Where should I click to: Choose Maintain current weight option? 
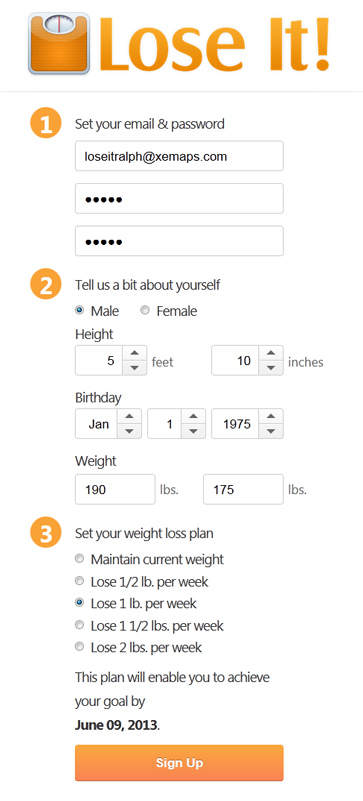(x=79, y=559)
